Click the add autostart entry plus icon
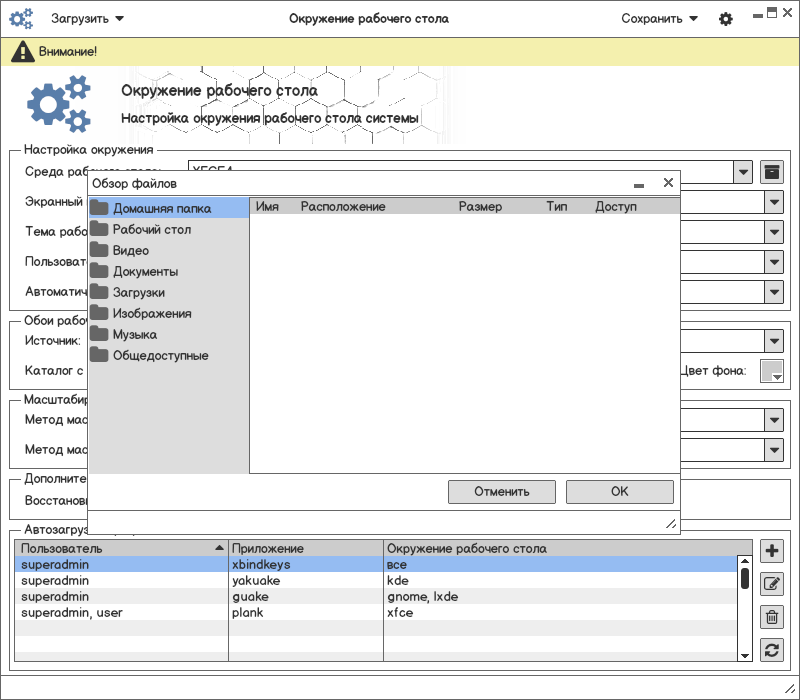This screenshot has height=700, width=800. [x=771, y=551]
